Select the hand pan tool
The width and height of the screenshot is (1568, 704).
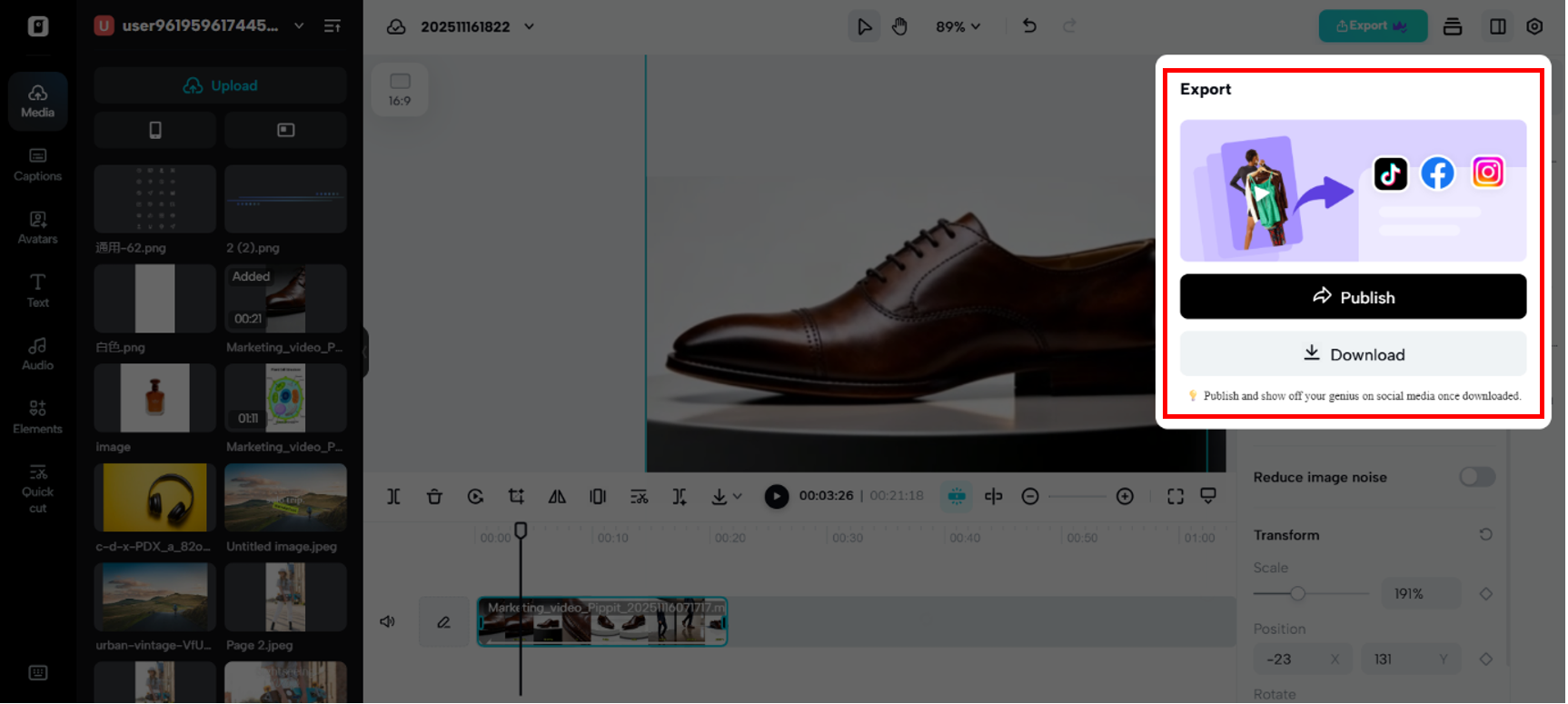click(899, 26)
